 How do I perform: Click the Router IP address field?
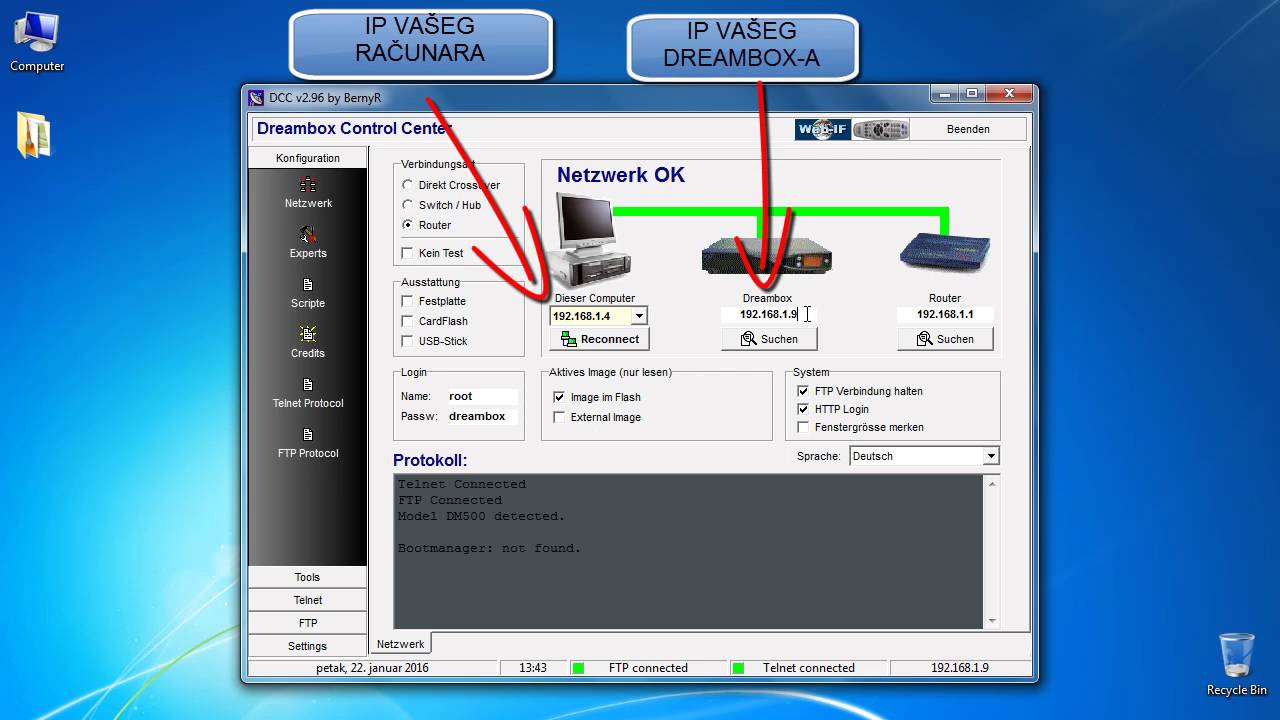[945, 314]
